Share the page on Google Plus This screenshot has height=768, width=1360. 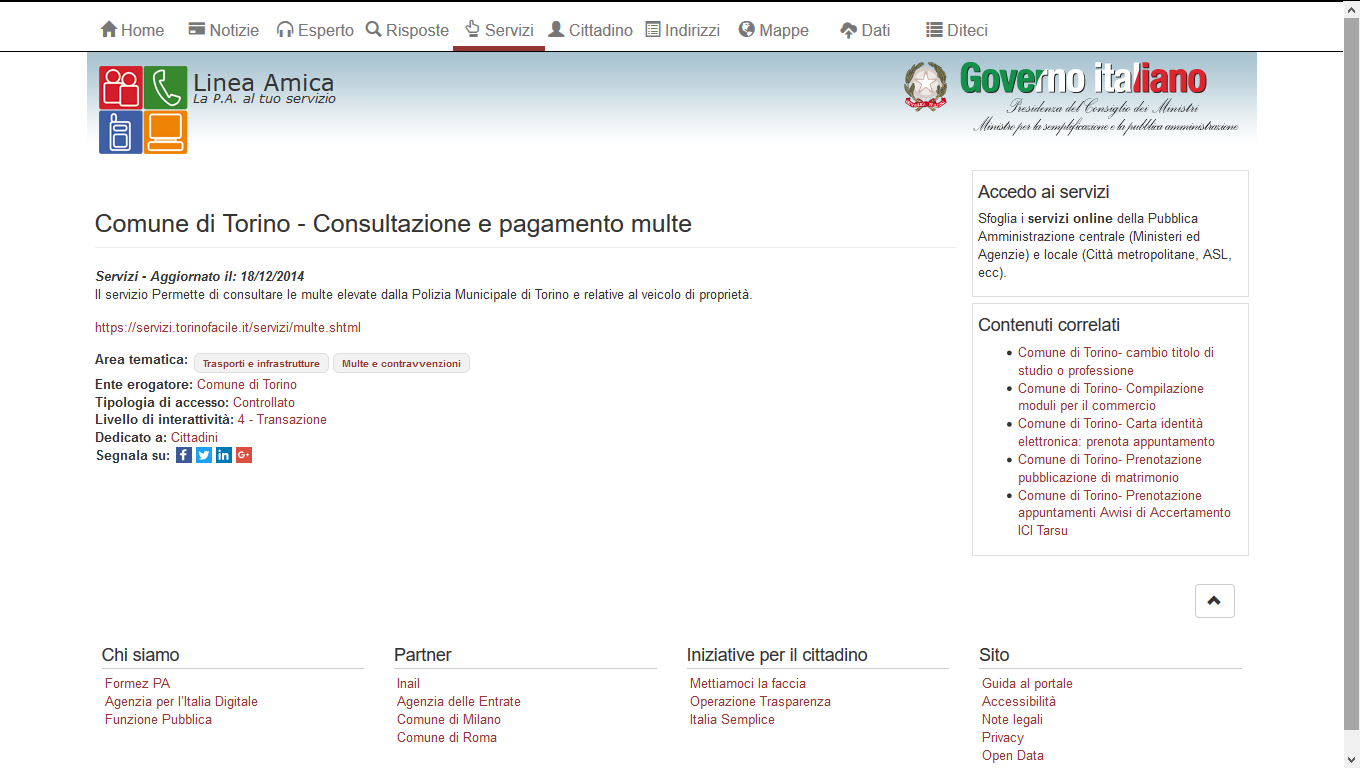coord(244,455)
